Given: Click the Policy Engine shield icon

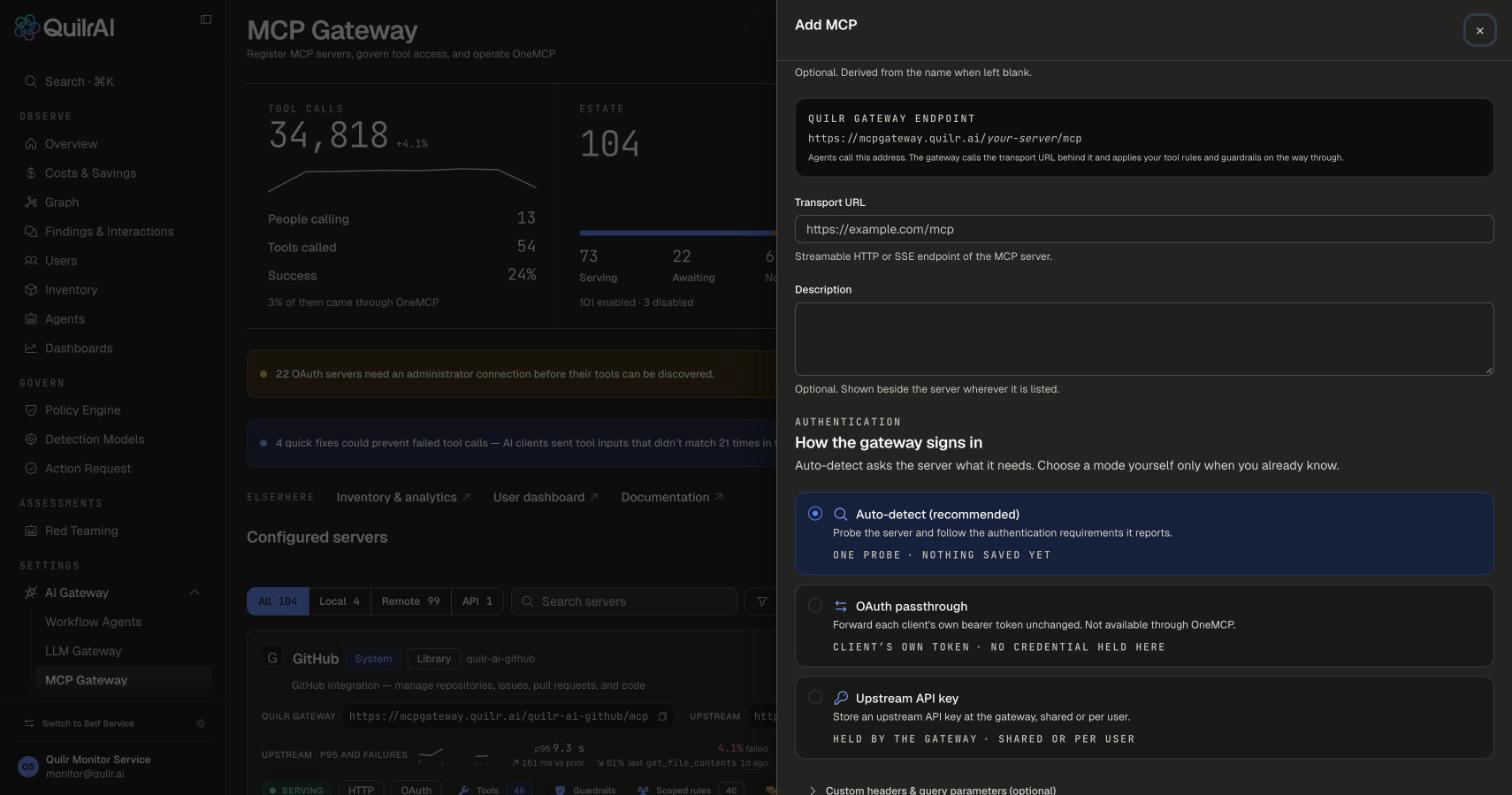Looking at the screenshot, I should click(x=31, y=410).
